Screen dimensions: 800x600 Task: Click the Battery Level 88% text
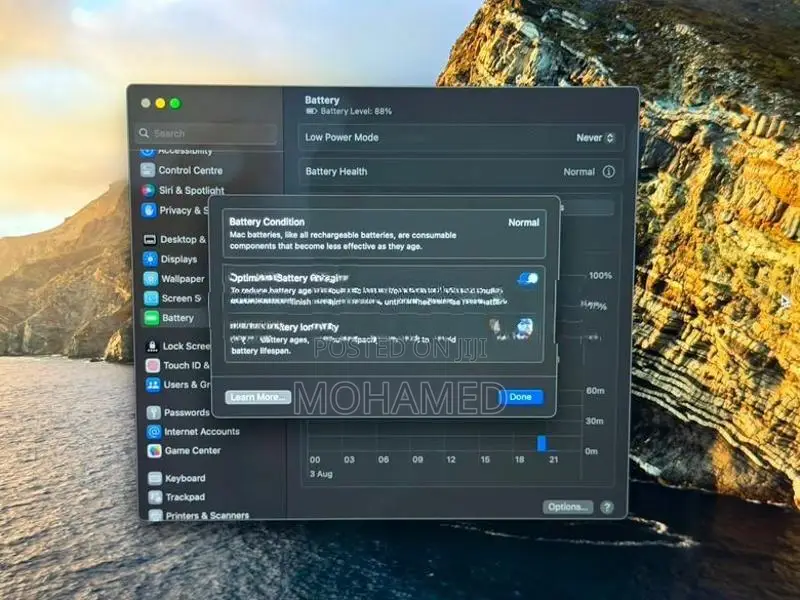click(x=356, y=111)
